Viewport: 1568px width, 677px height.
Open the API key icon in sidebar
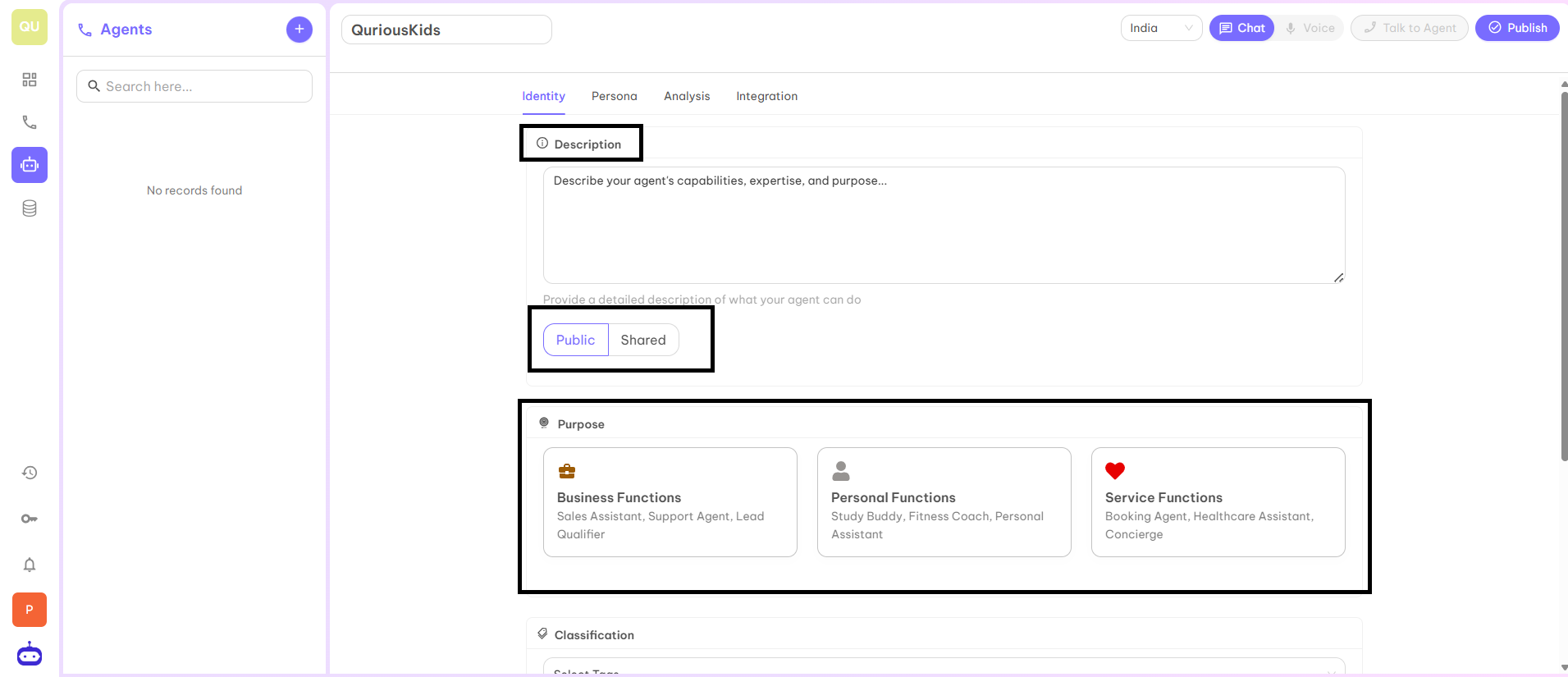(30, 519)
